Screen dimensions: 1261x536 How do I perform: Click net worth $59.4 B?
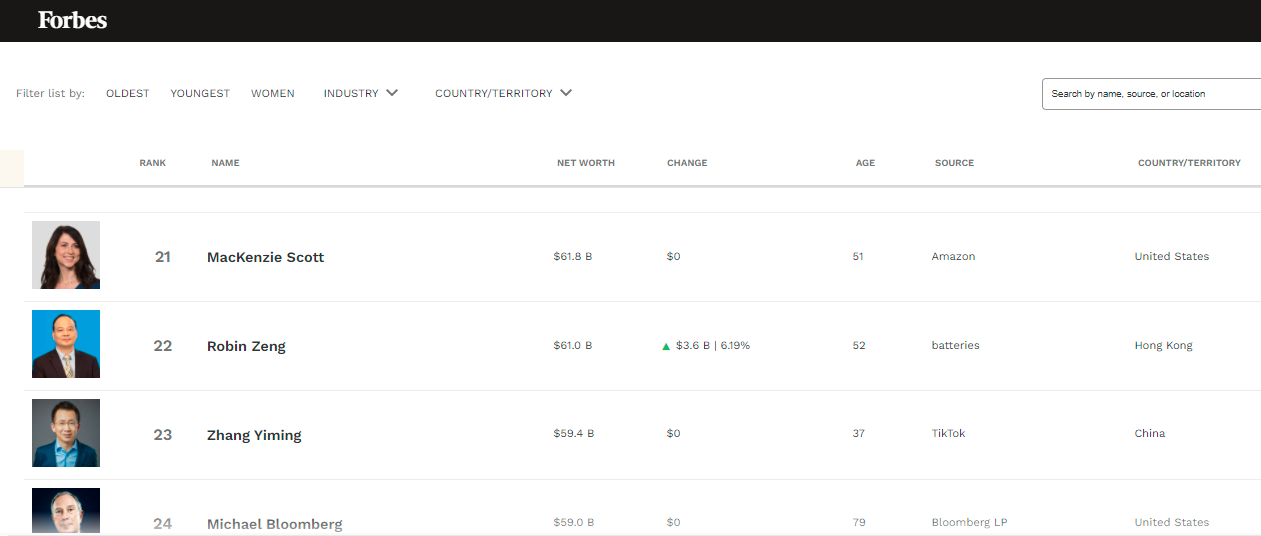click(x=574, y=434)
